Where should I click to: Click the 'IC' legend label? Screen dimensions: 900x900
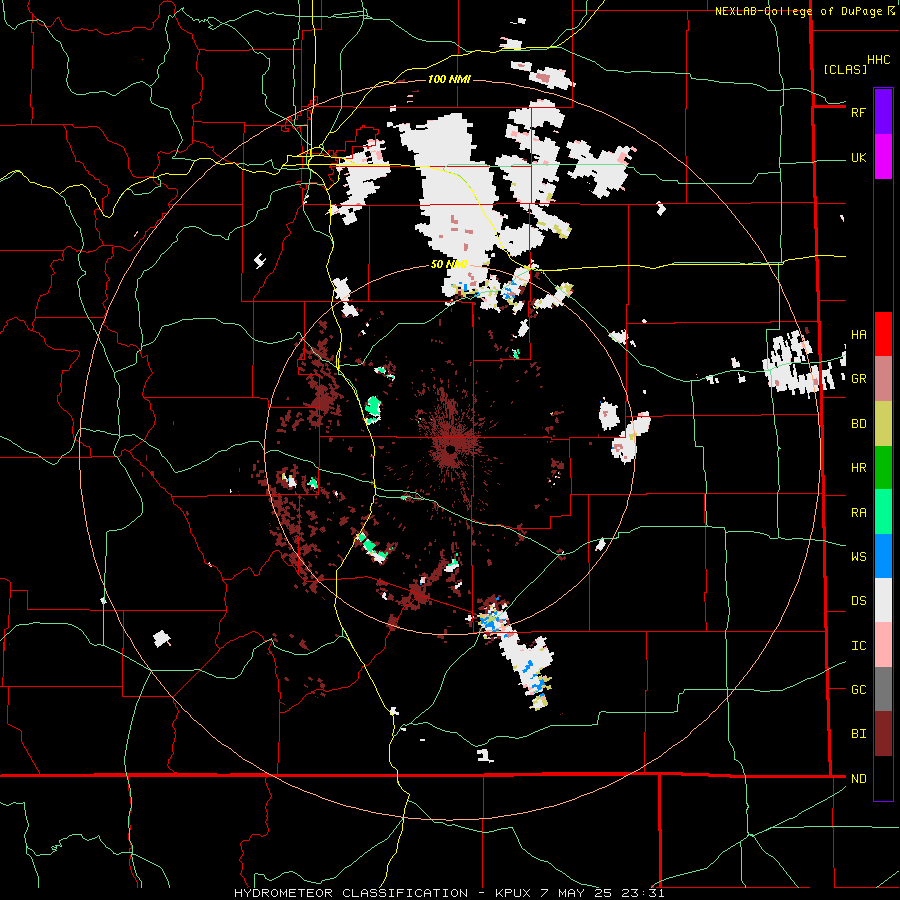click(858, 646)
